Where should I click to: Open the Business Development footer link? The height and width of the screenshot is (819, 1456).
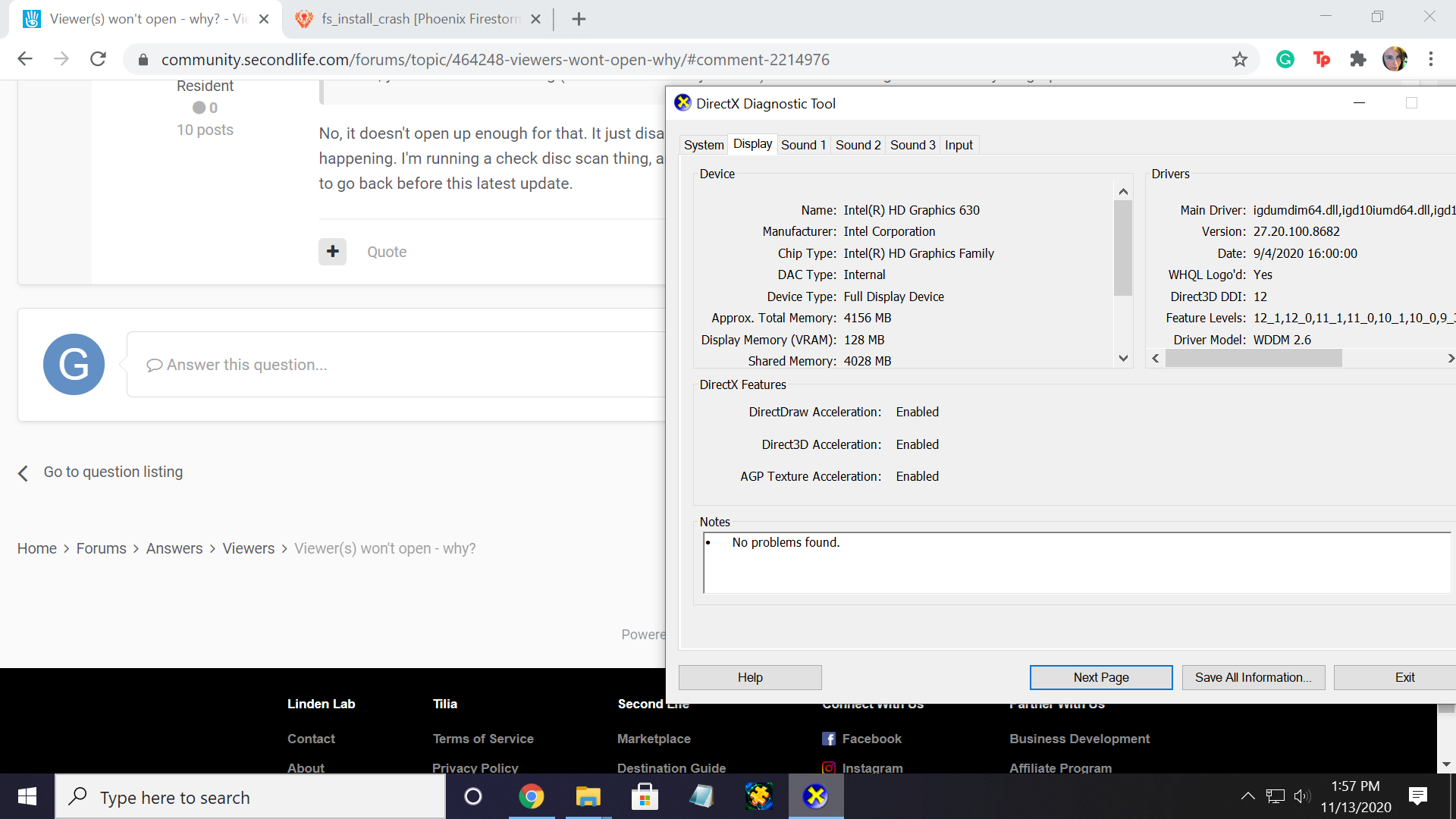1079,739
